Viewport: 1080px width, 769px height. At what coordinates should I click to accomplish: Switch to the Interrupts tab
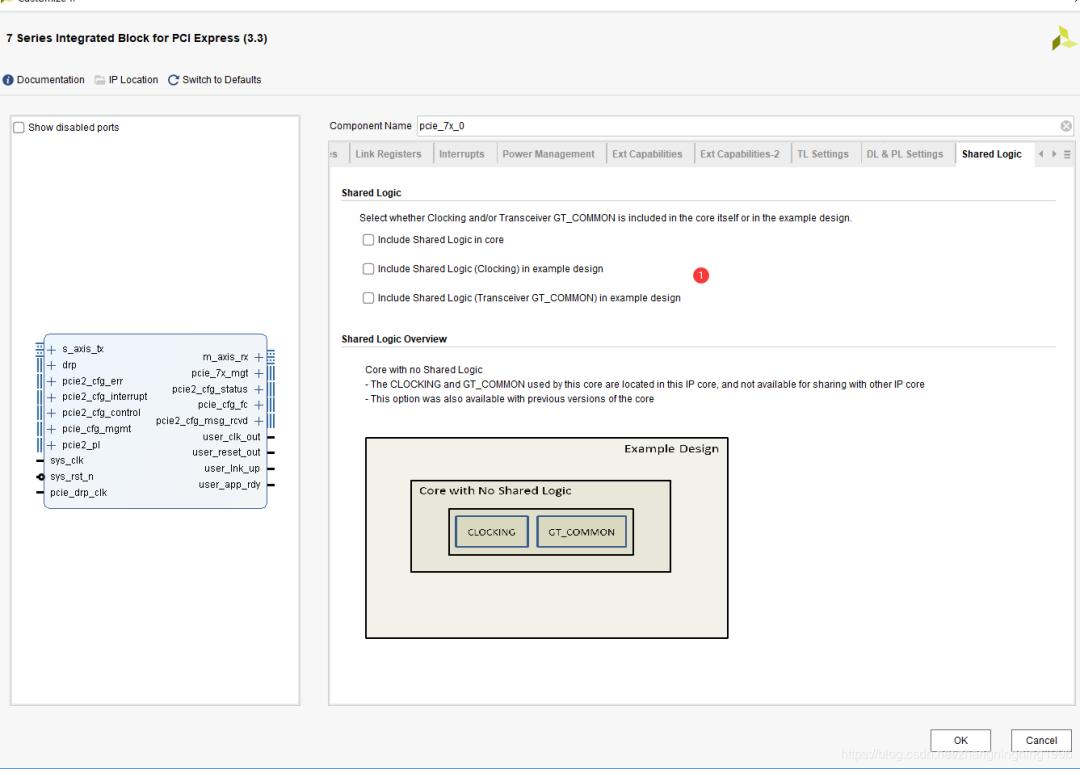coord(461,154)
